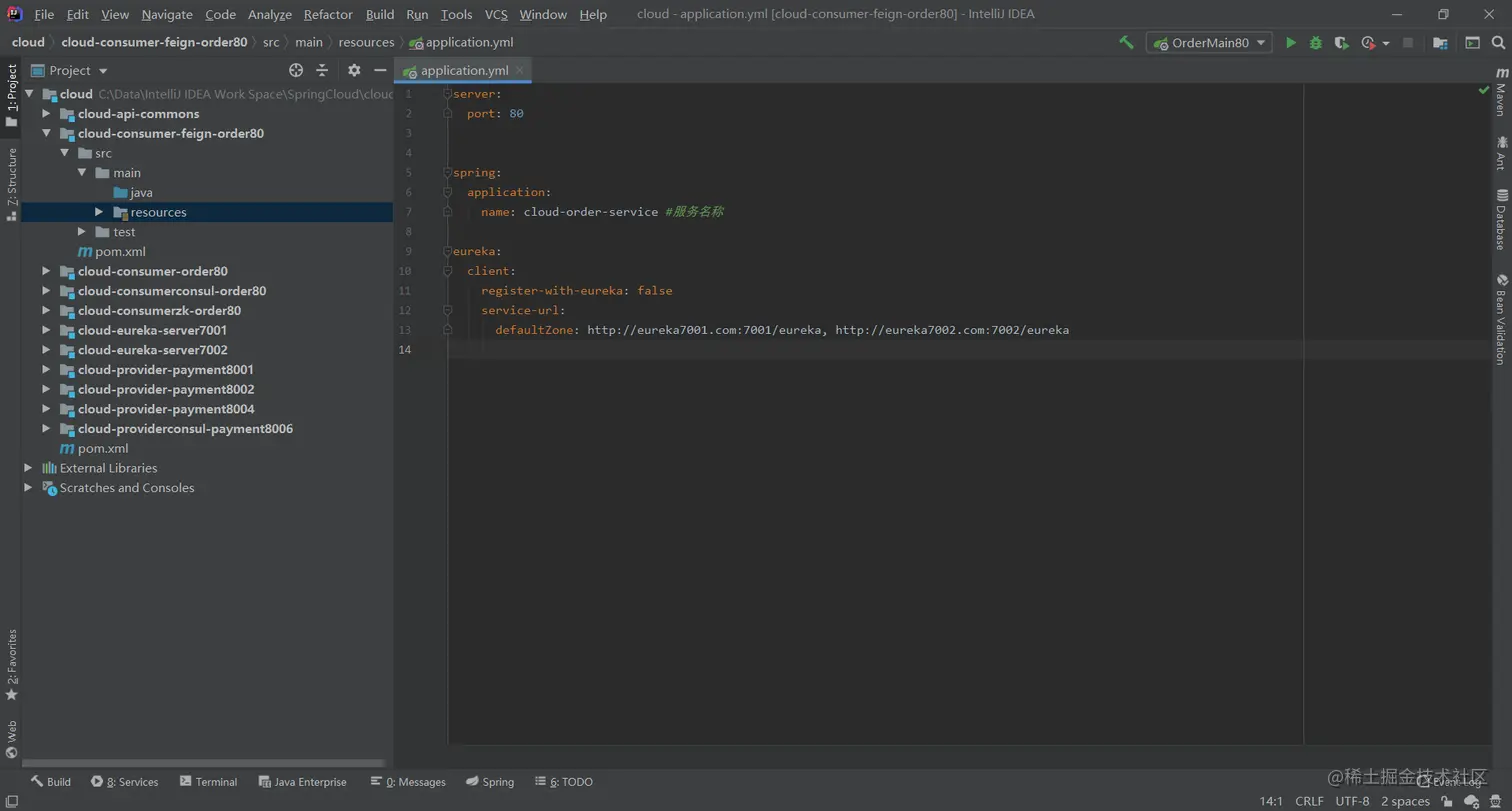Click the Build Project hammer icon
Image resolution: width=1512 pixels, height=811 pixels.
[1126, 43]
